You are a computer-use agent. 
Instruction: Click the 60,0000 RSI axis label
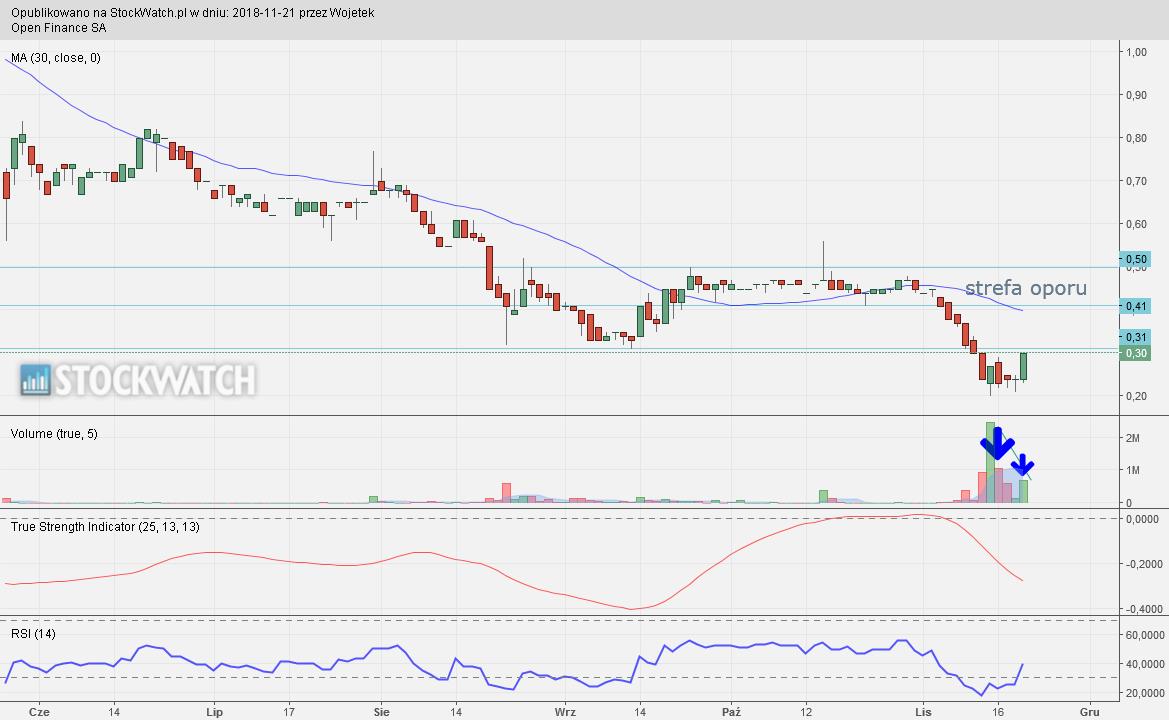tap(1145, 635)
